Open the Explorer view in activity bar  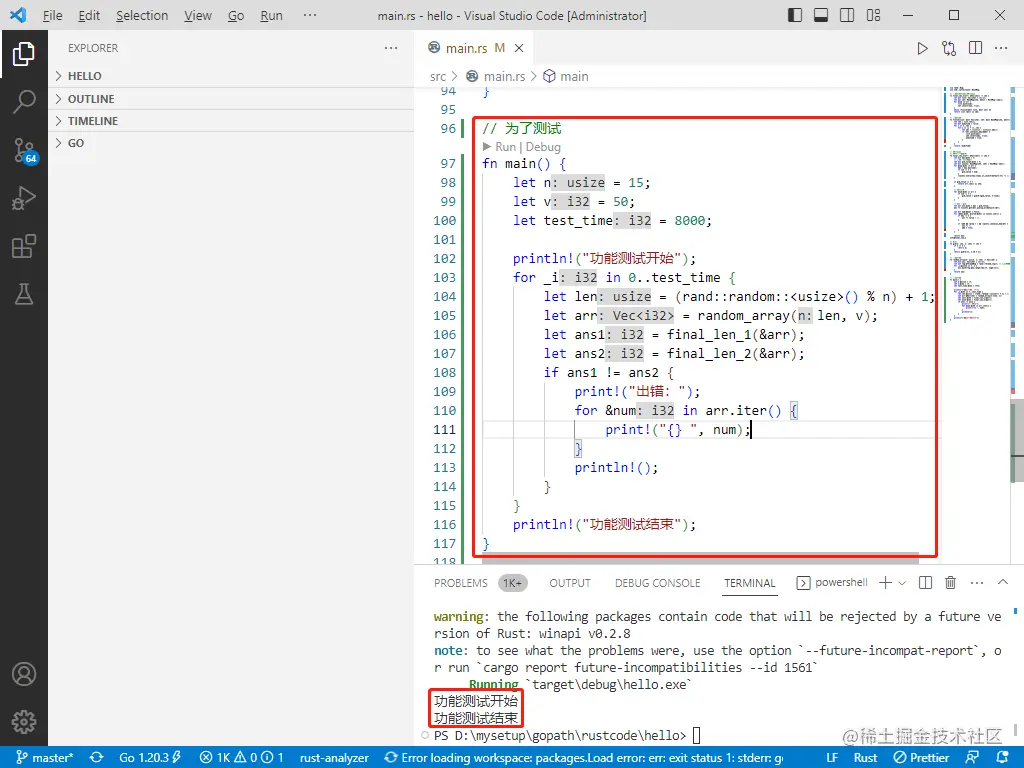(x=24, y=54)
